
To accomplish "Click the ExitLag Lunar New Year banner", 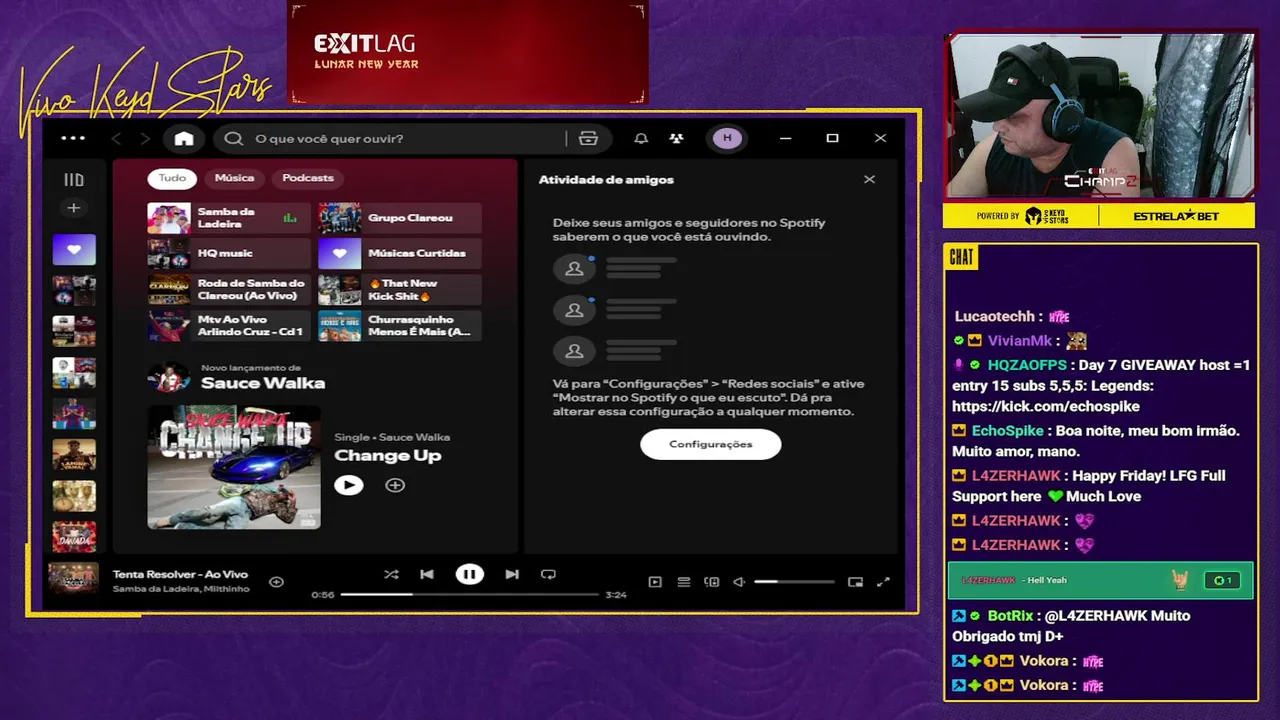I will (x=469, y=52).
